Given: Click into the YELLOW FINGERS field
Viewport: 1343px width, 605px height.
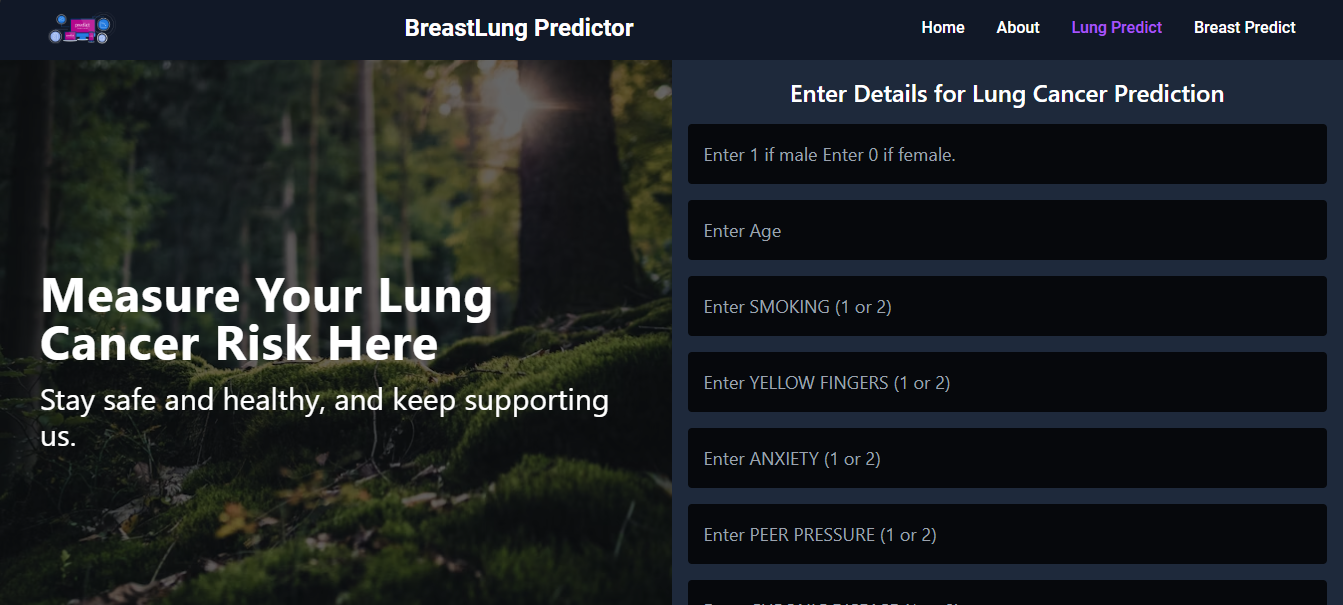Looking at the screenshot, I should tap(1006, 382).
